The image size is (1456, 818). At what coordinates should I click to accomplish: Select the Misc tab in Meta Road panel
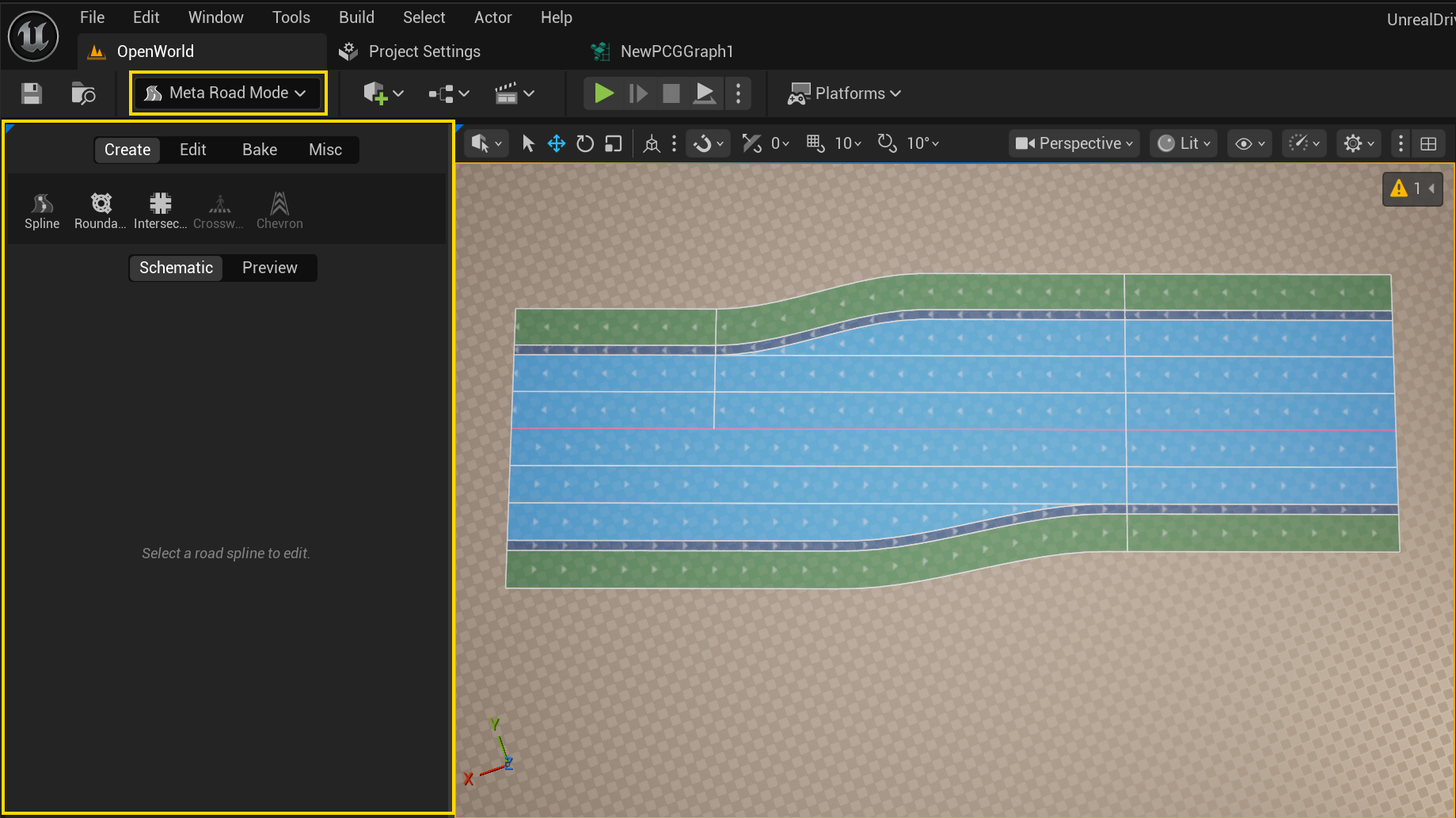[x=325, y=150]
